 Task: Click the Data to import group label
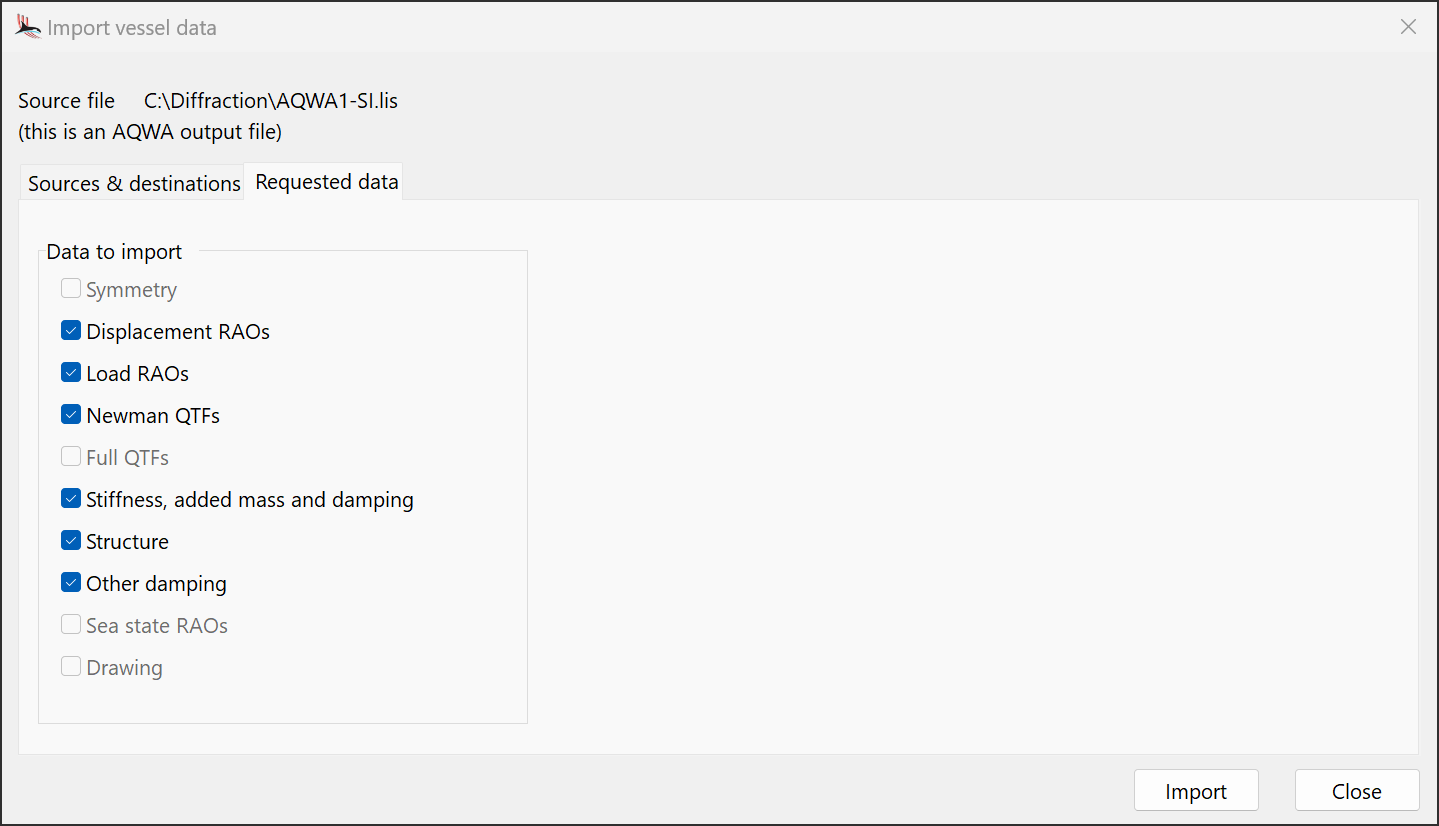pyautogui.click(x=114, y=252)
